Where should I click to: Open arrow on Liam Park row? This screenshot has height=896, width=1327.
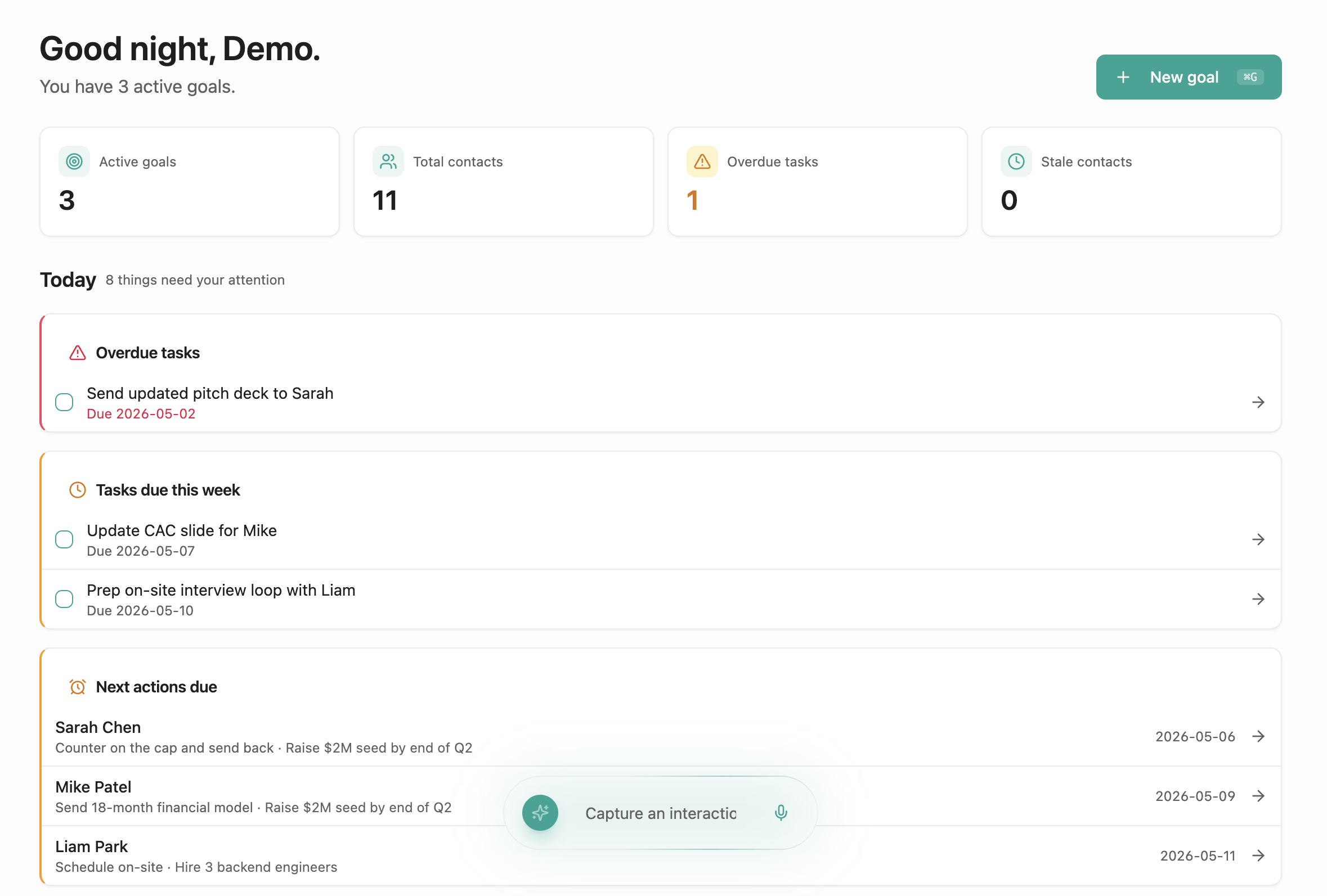pos(1258,856)
